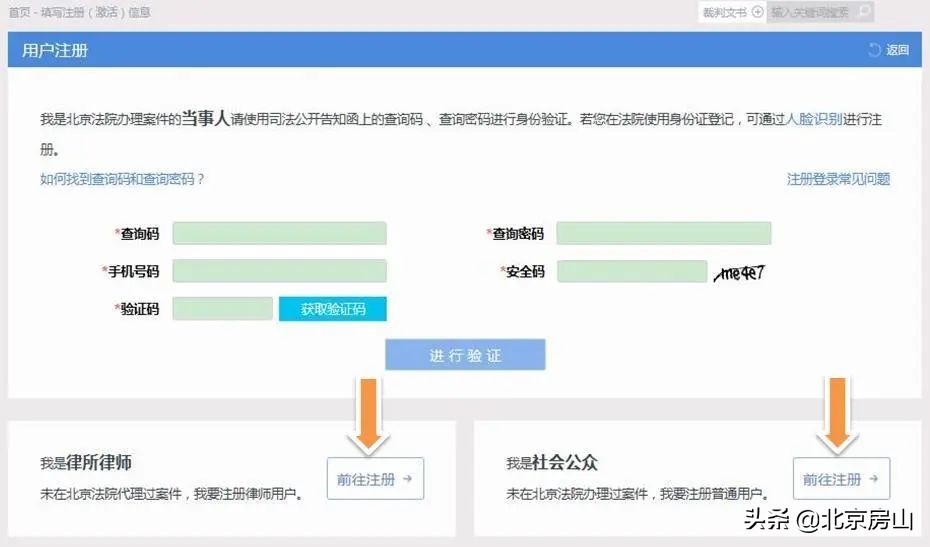This screenshot has height=547, width=930.
Task: Open 如何找到查询码和查询密码 help link
Action: [122, 179]
